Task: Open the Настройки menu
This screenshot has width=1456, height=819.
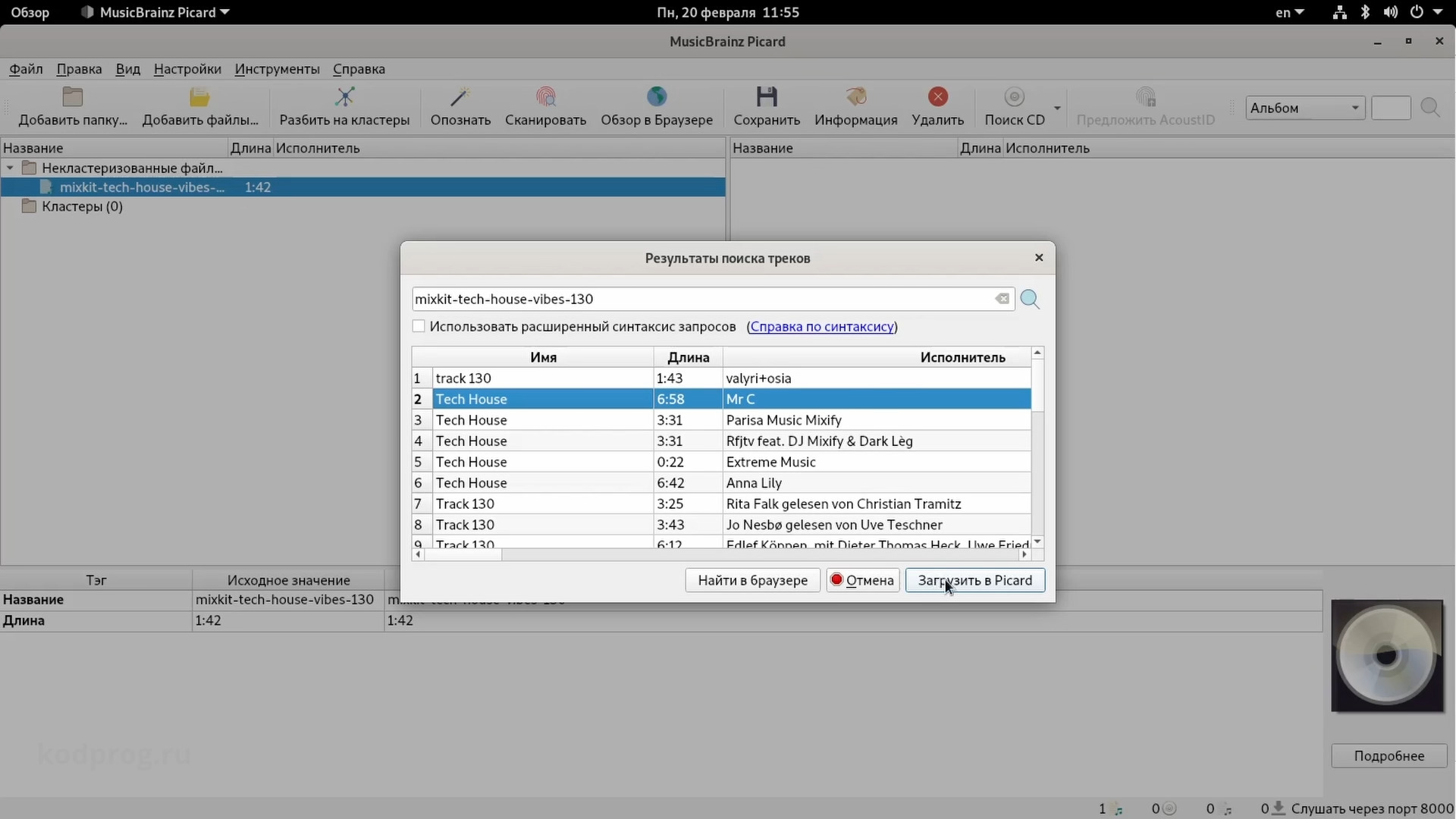Action: pos(187,69)
